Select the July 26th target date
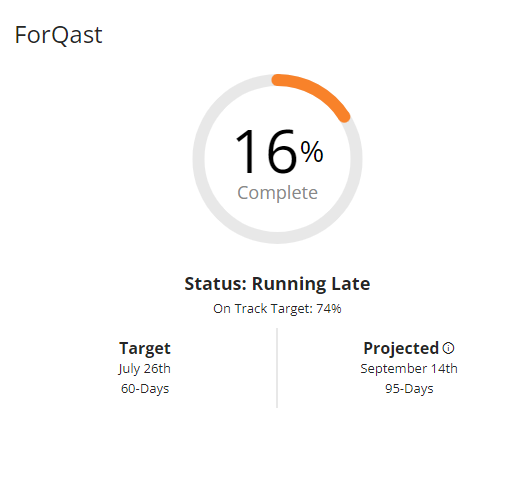The height and width of the screenshot is (499, 508). click(144, 369)
